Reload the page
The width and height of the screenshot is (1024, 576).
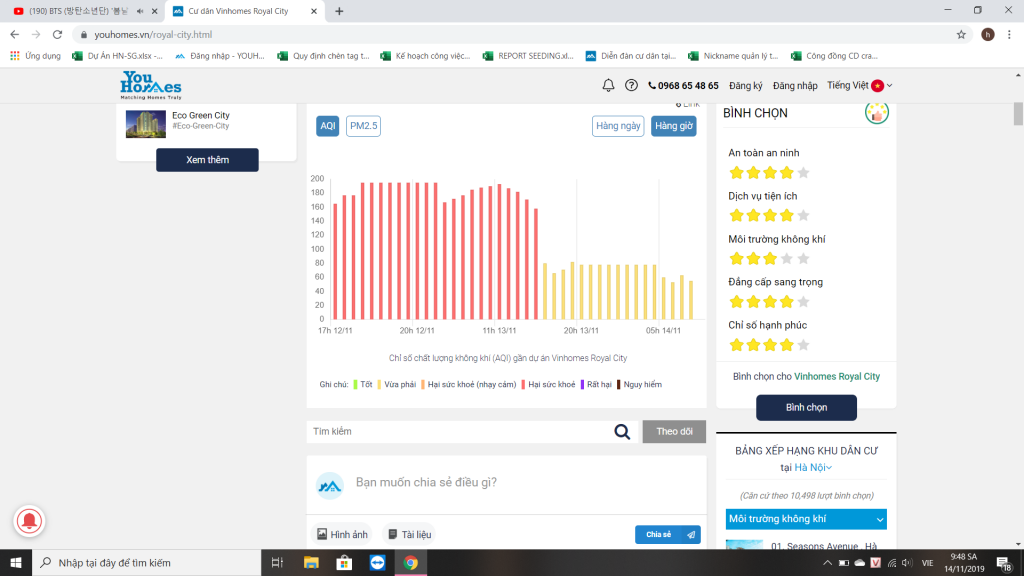click(57, 35)
